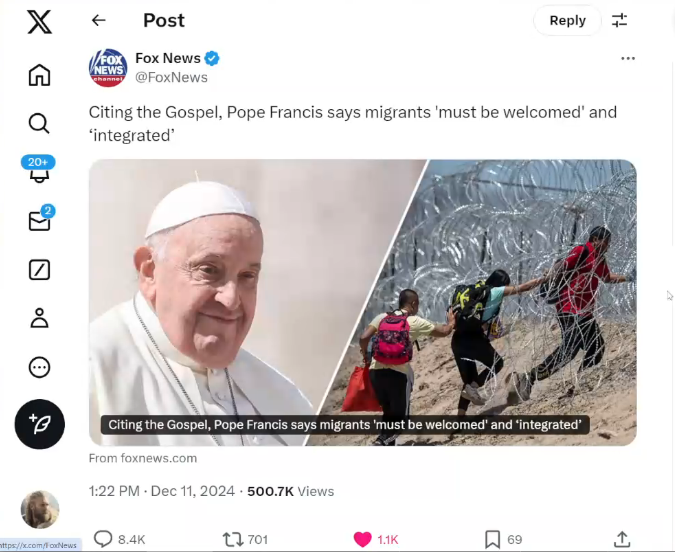Open post view settings sliders icon
675x552 pixels.
[619, 20]
